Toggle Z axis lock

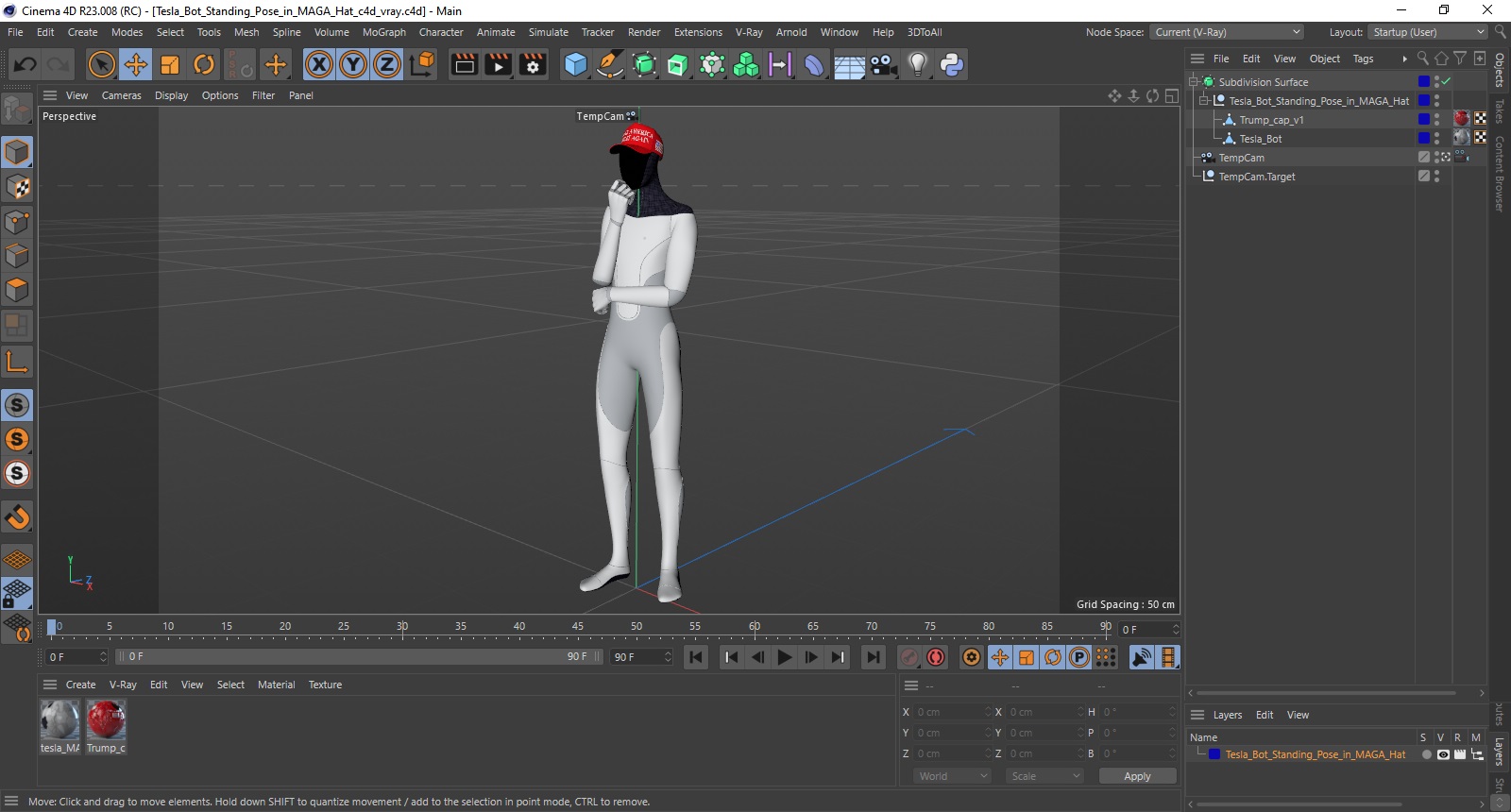click(x=387, y=64)
